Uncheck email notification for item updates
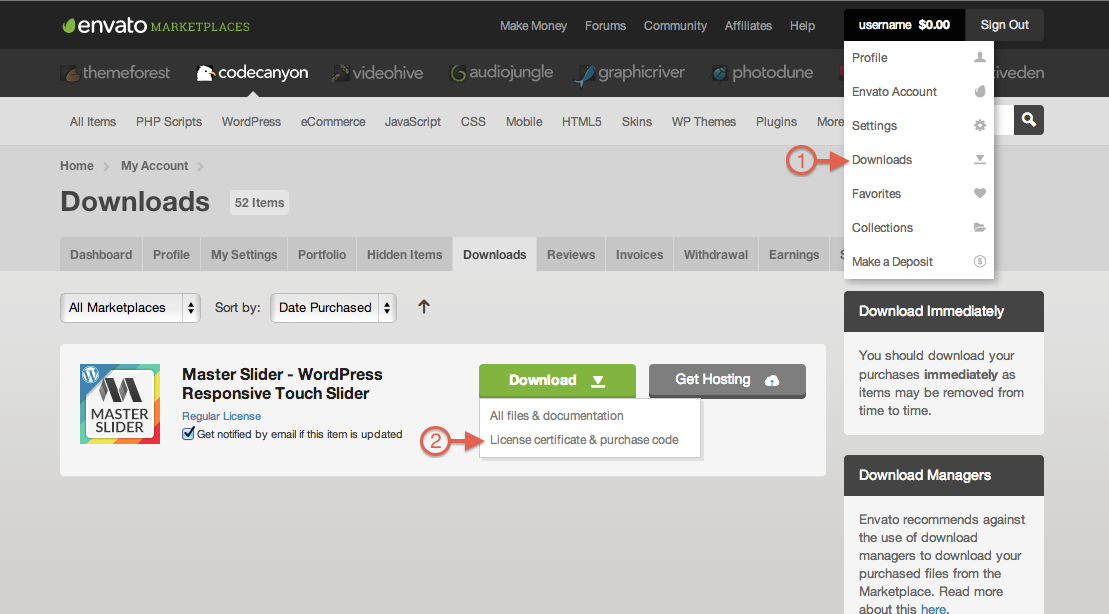Image resolution: width=1109 pixels, height=614 pixels. (188, 434)
